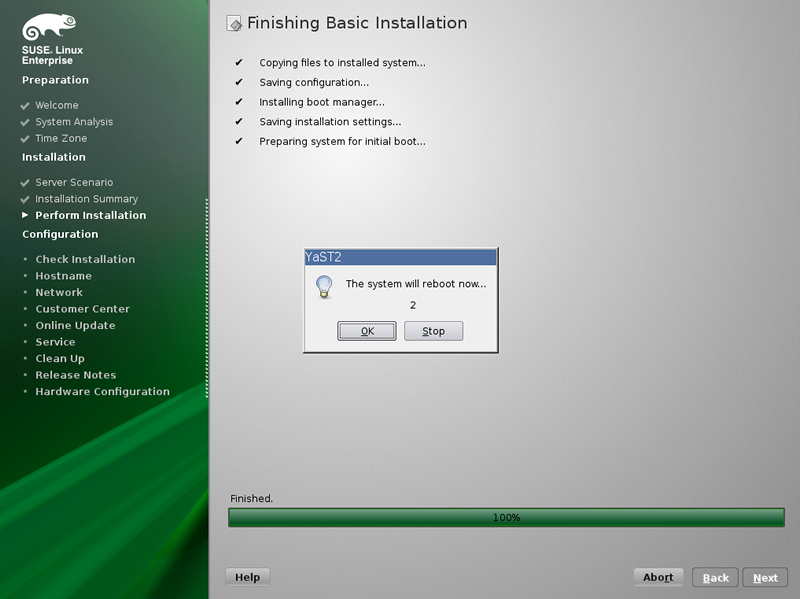
Task: Click the checkmark beside Preparing system
Action: 239,141
